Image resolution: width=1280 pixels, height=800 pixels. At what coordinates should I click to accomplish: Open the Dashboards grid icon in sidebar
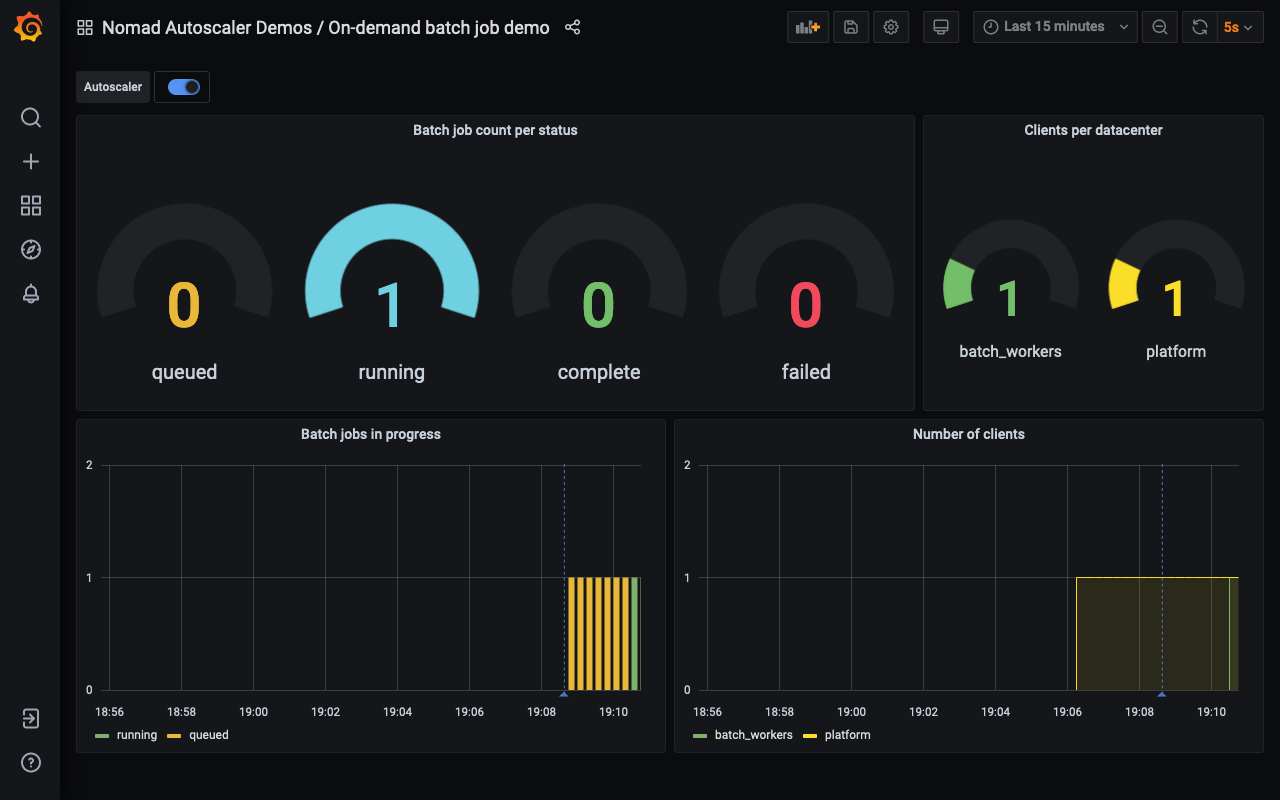click(31, 206)
